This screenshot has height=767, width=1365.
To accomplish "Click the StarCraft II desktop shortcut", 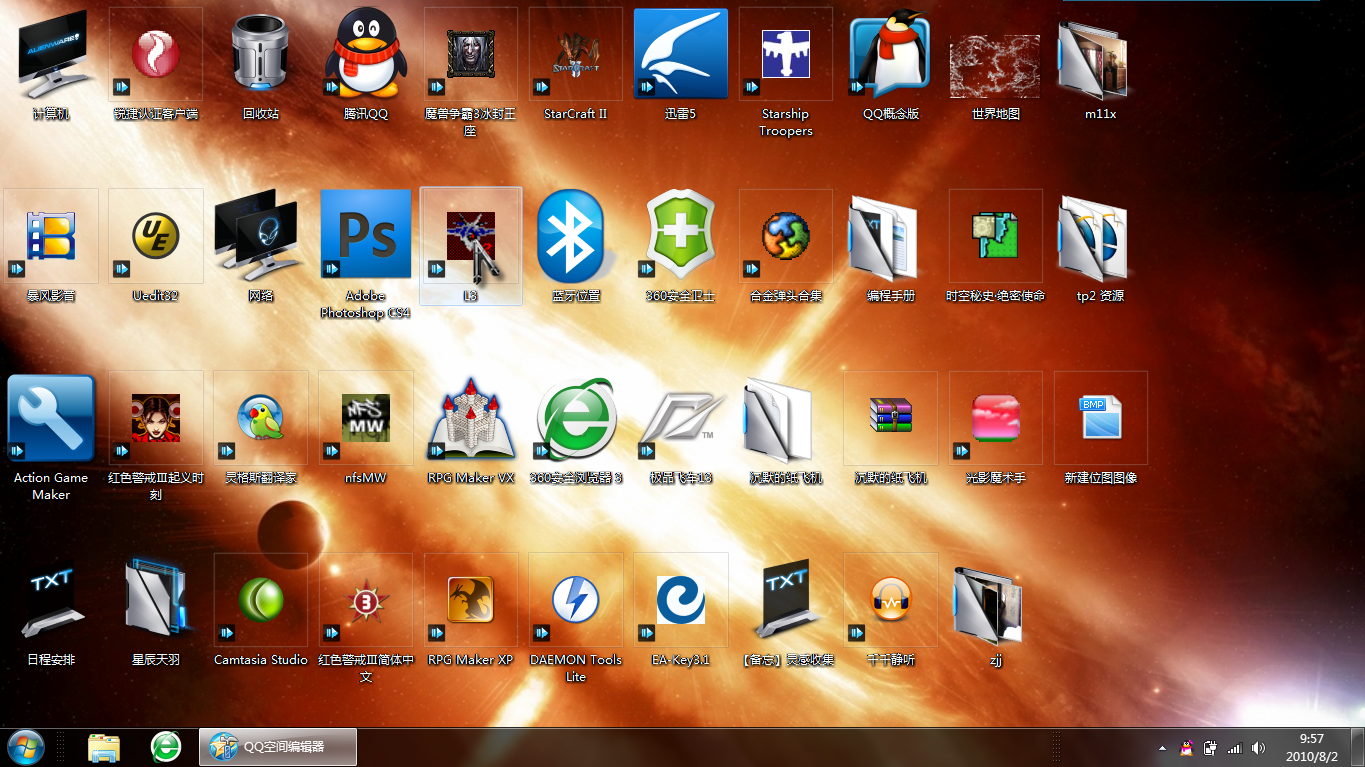I will [576, 54].
